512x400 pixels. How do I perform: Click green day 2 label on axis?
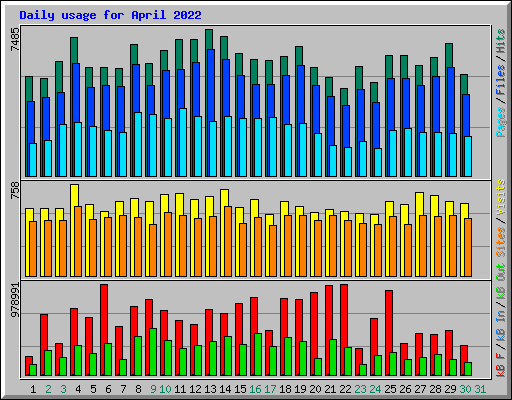coord(48,389)
